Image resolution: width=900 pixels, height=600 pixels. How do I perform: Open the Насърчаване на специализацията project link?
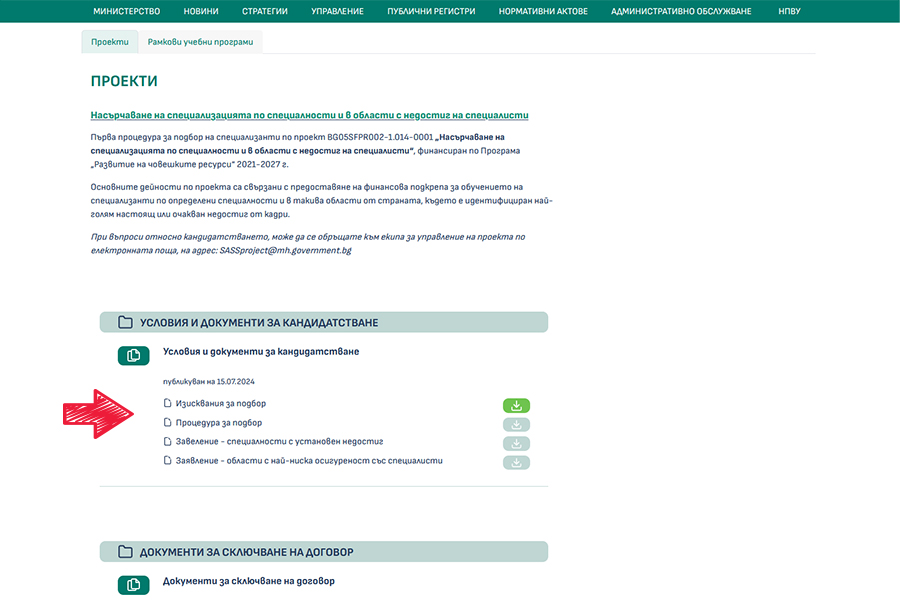(309, 115)
